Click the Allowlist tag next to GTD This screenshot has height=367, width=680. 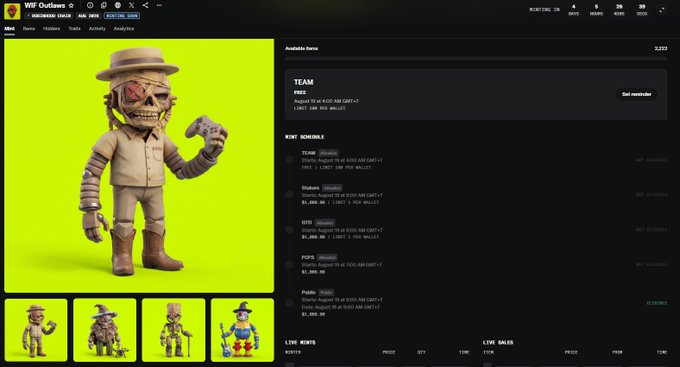coord(325,223)
